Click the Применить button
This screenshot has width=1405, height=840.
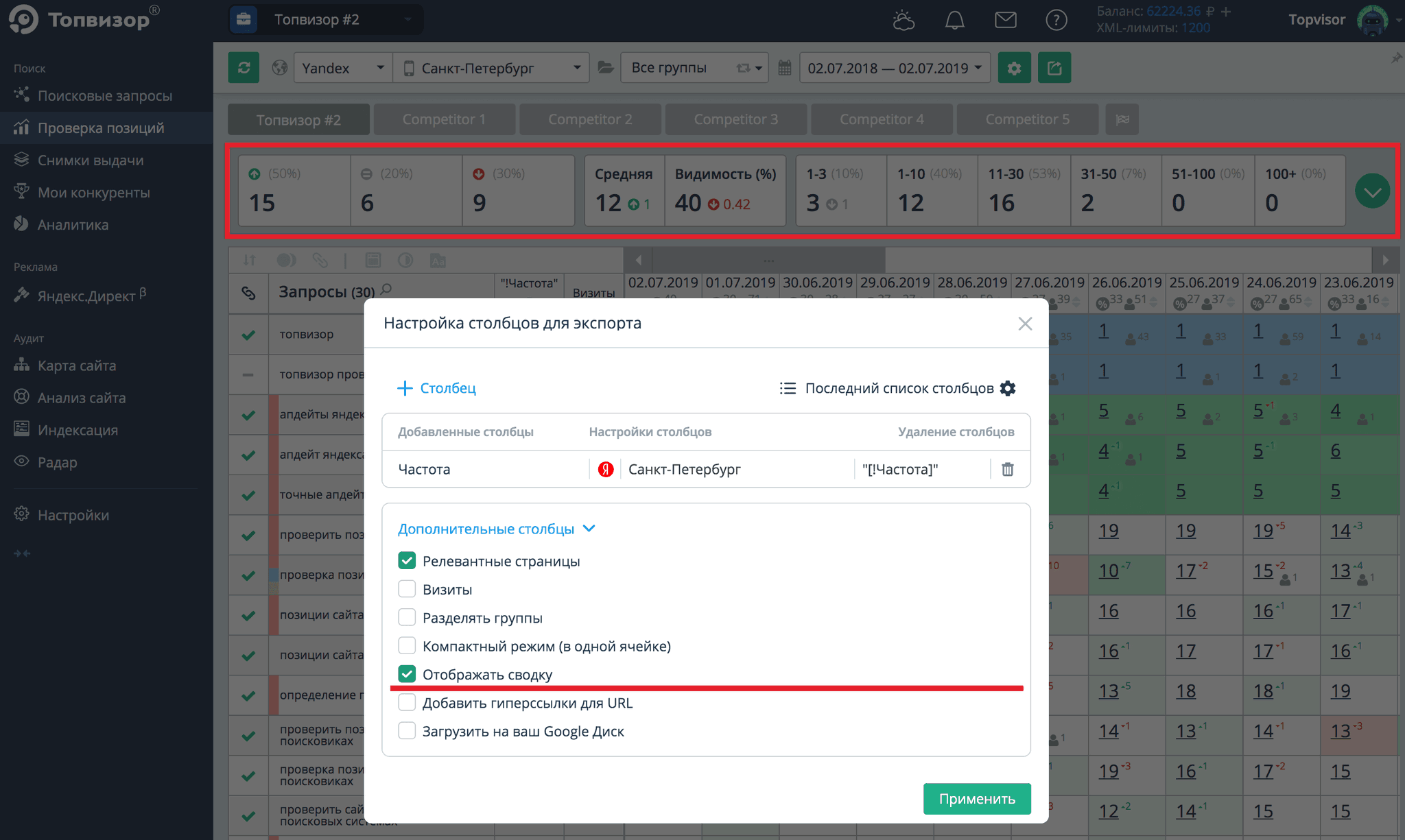(977, 799)
